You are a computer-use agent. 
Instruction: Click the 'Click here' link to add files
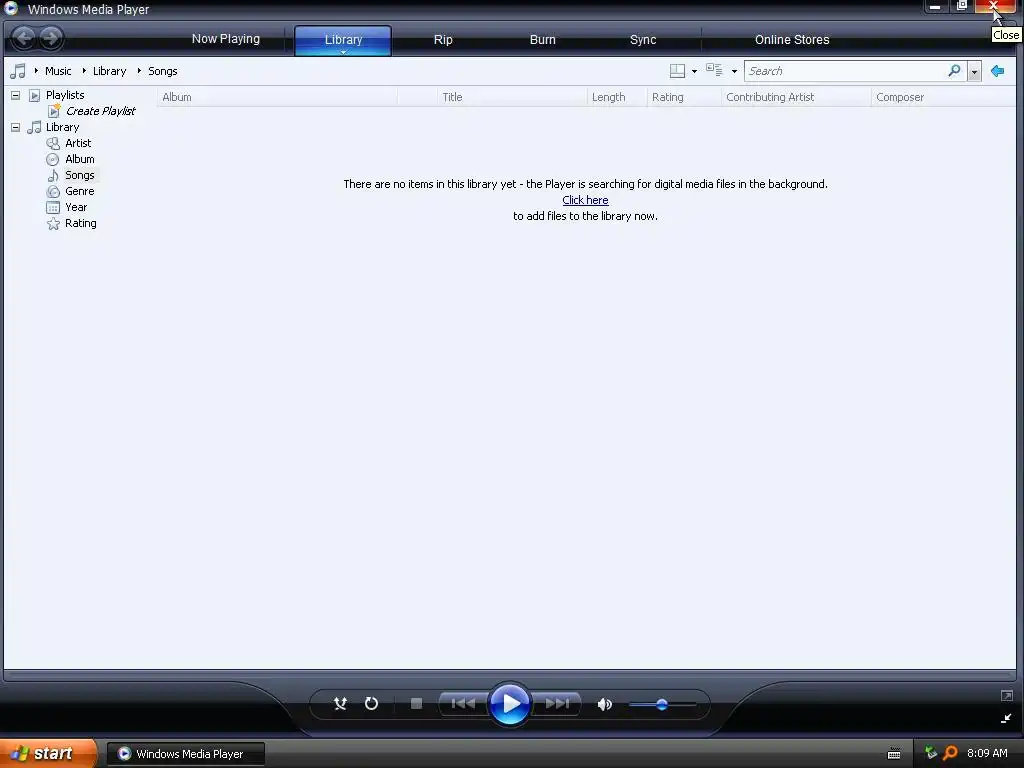click(585, 200)
